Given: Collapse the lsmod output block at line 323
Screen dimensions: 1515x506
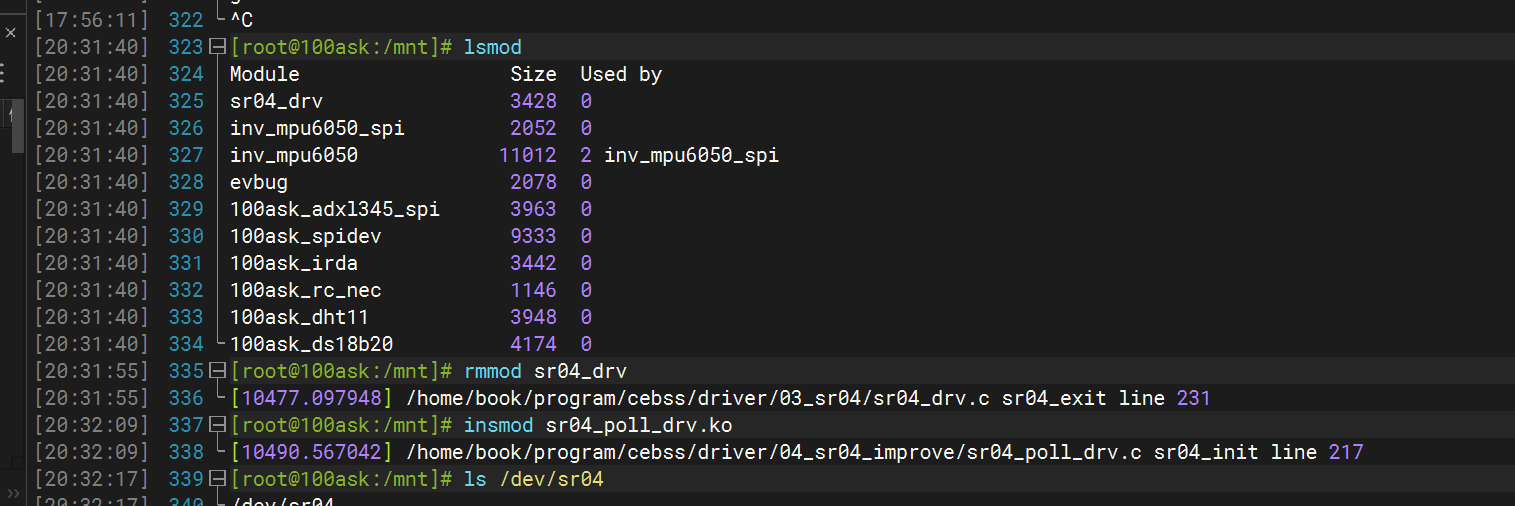Looking at the screenshot, I should (219, 47).
